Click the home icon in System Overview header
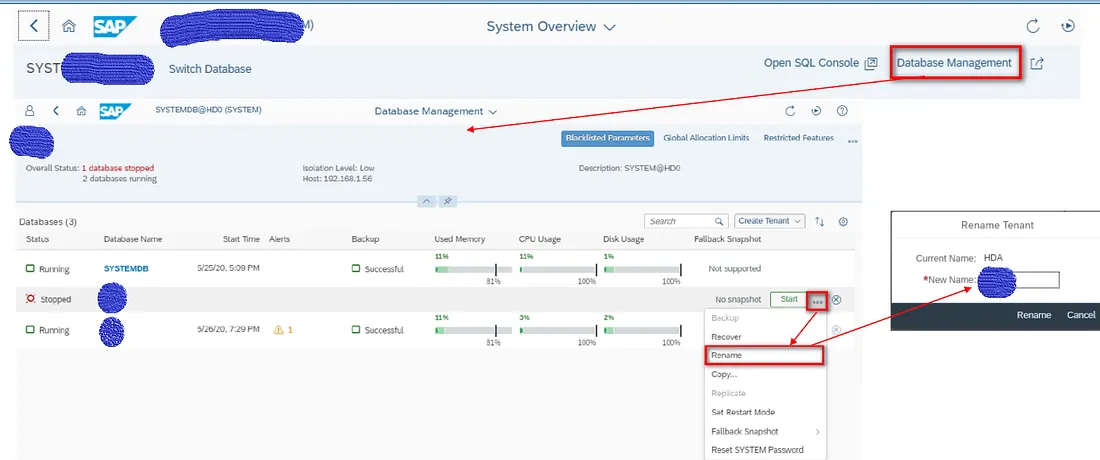Image resolution: width=1100 pixels, height=460 pixels. pos(69,27)
